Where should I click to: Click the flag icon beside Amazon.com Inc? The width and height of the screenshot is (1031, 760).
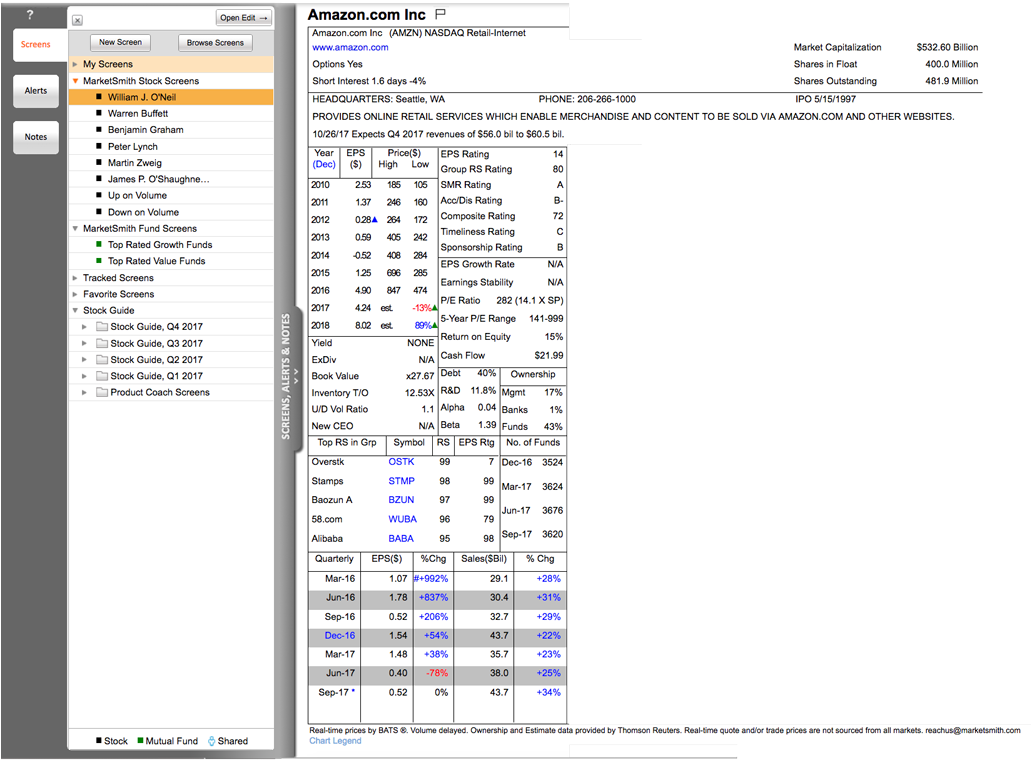point(441,14)
